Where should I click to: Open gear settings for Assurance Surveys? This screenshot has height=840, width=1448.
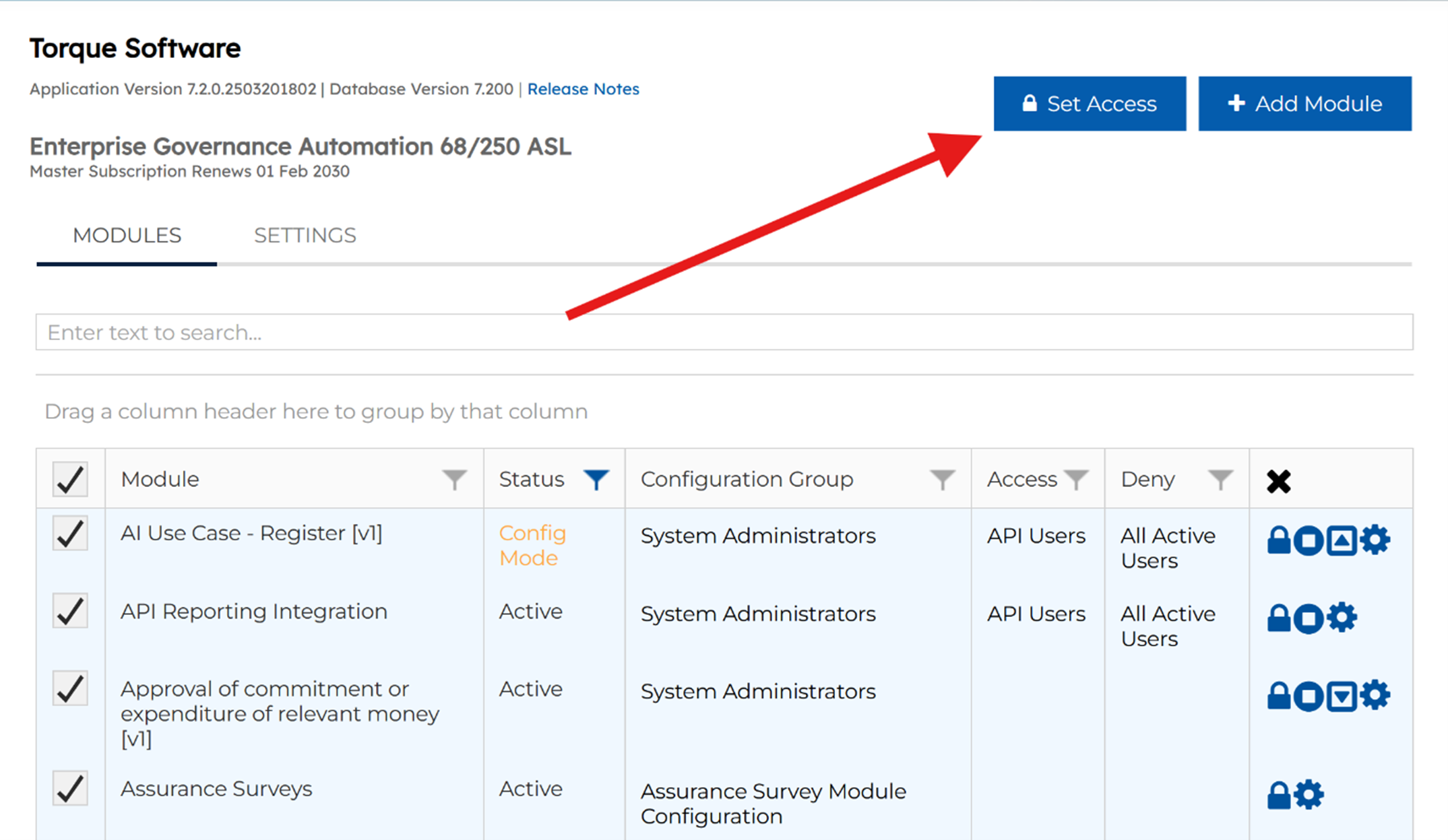(1309, 796)
